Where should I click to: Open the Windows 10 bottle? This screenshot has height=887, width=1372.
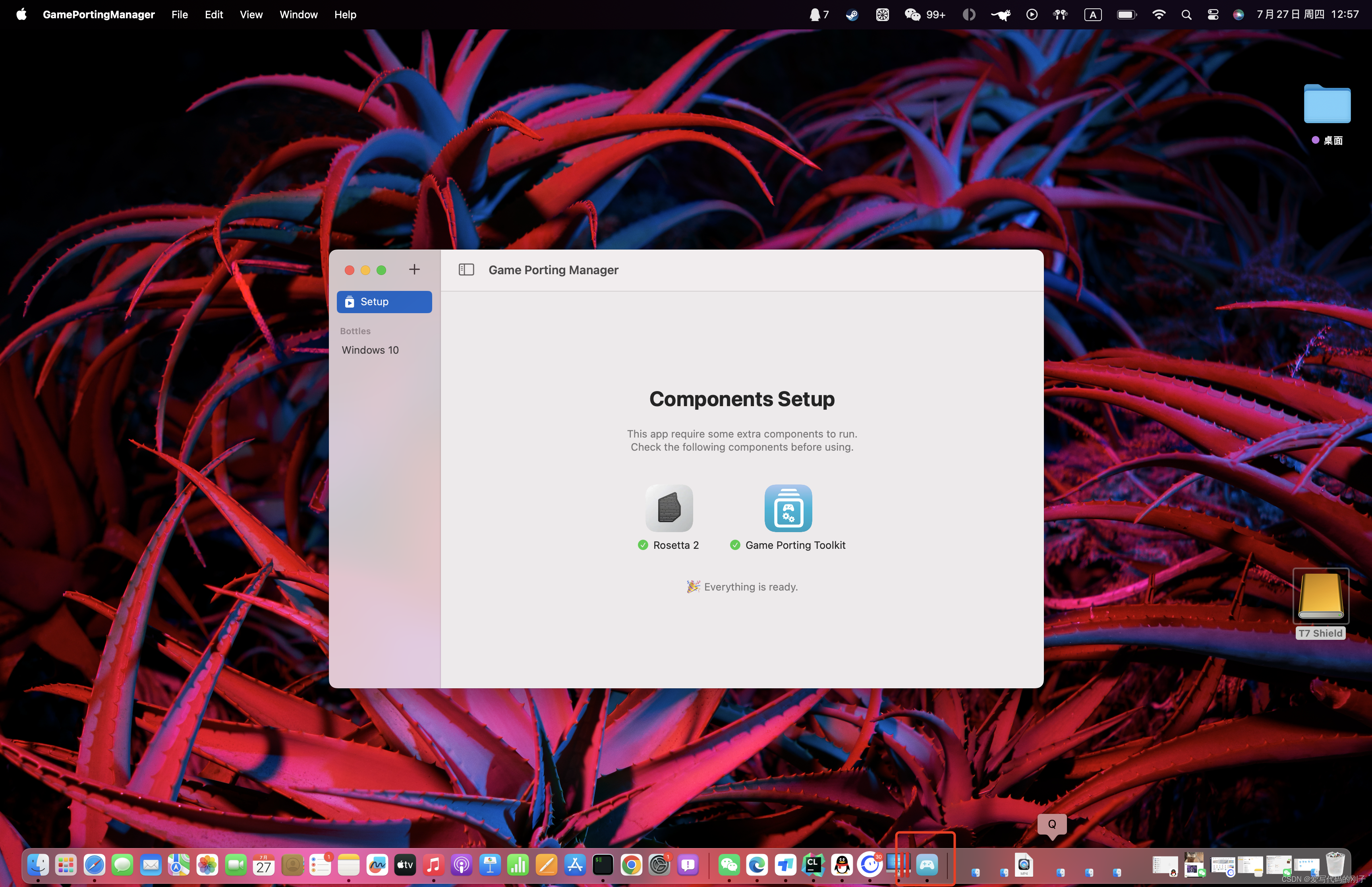[x=370, y=350]
